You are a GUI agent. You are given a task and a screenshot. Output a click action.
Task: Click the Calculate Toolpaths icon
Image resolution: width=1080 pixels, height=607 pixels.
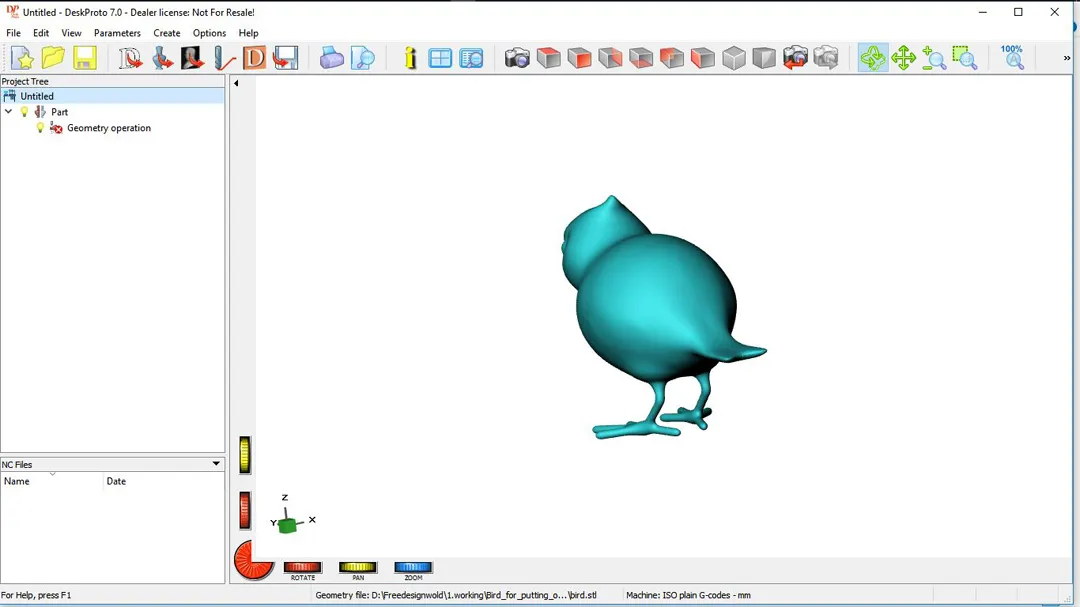(x=224, y=58)
